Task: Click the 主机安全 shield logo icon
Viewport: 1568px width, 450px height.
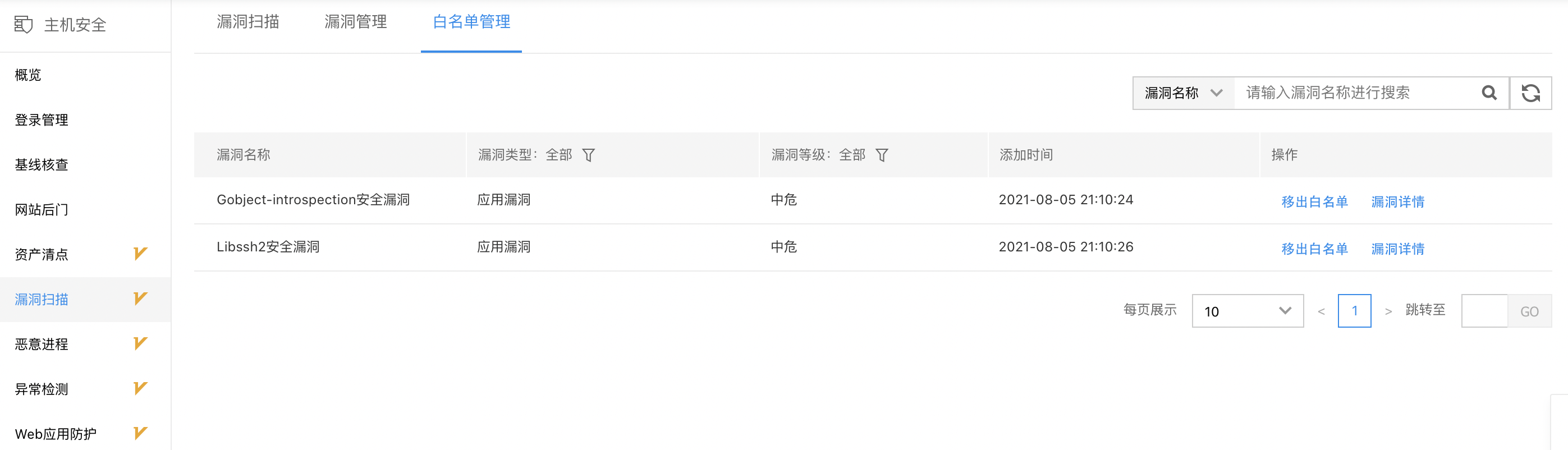Action: coord(23,25)
